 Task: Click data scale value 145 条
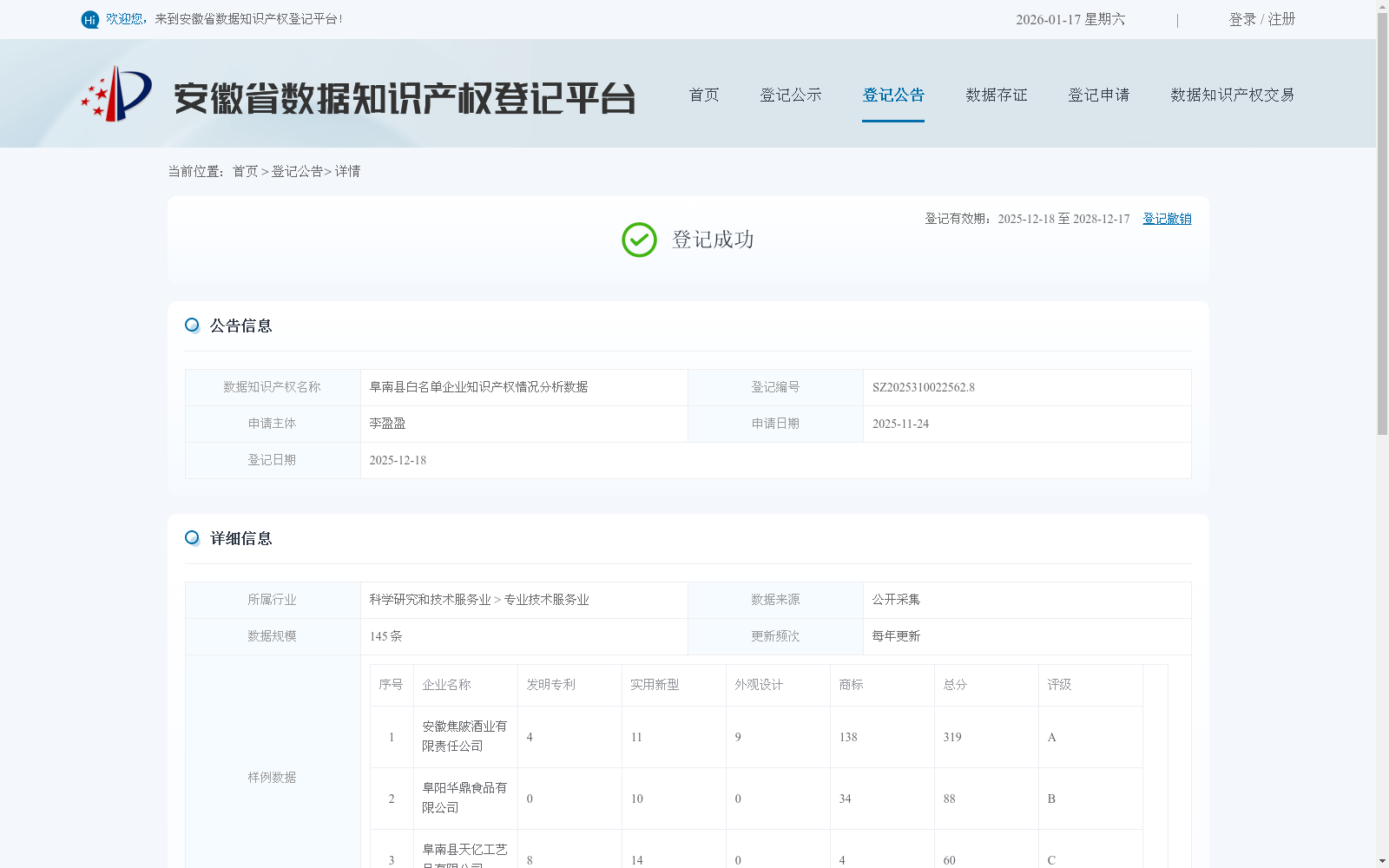pyautogui.click(x=386, y=636)
